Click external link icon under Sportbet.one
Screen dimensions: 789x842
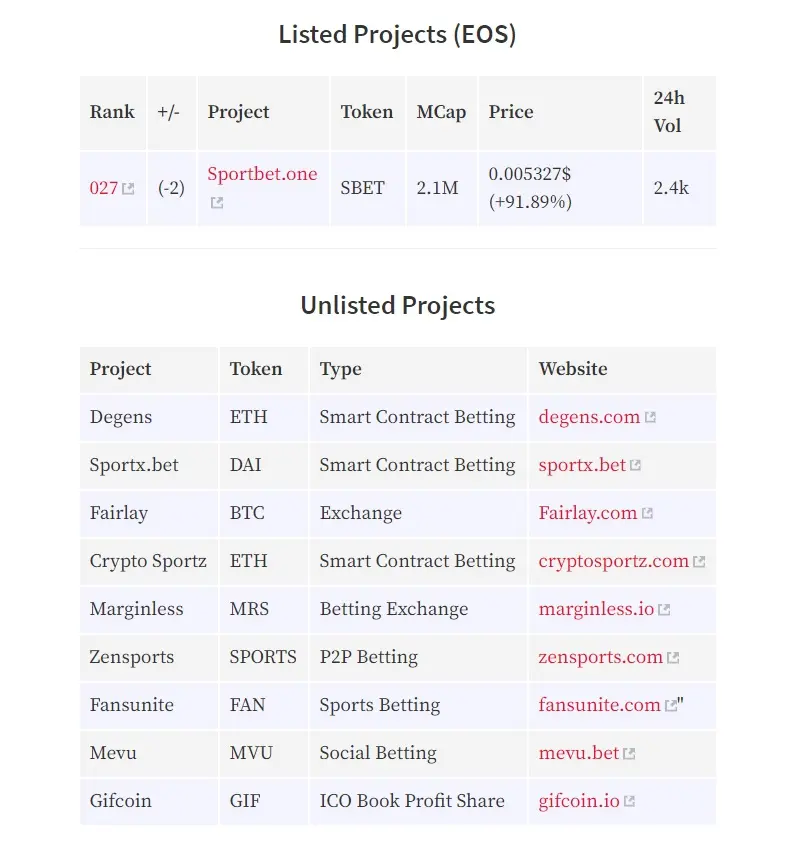click(x=216, y=202)
